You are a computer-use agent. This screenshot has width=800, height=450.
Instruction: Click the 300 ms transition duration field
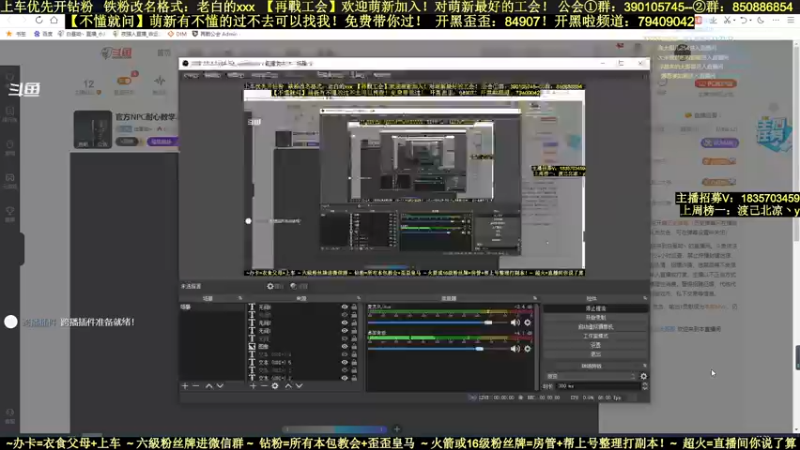(597, 386)
